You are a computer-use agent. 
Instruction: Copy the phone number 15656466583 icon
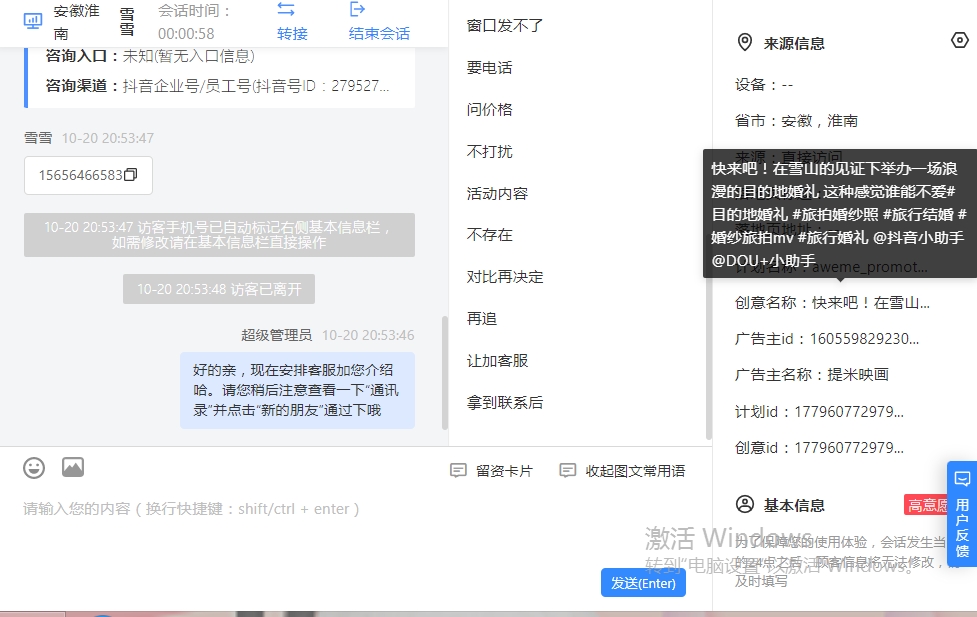pos(131,175)
